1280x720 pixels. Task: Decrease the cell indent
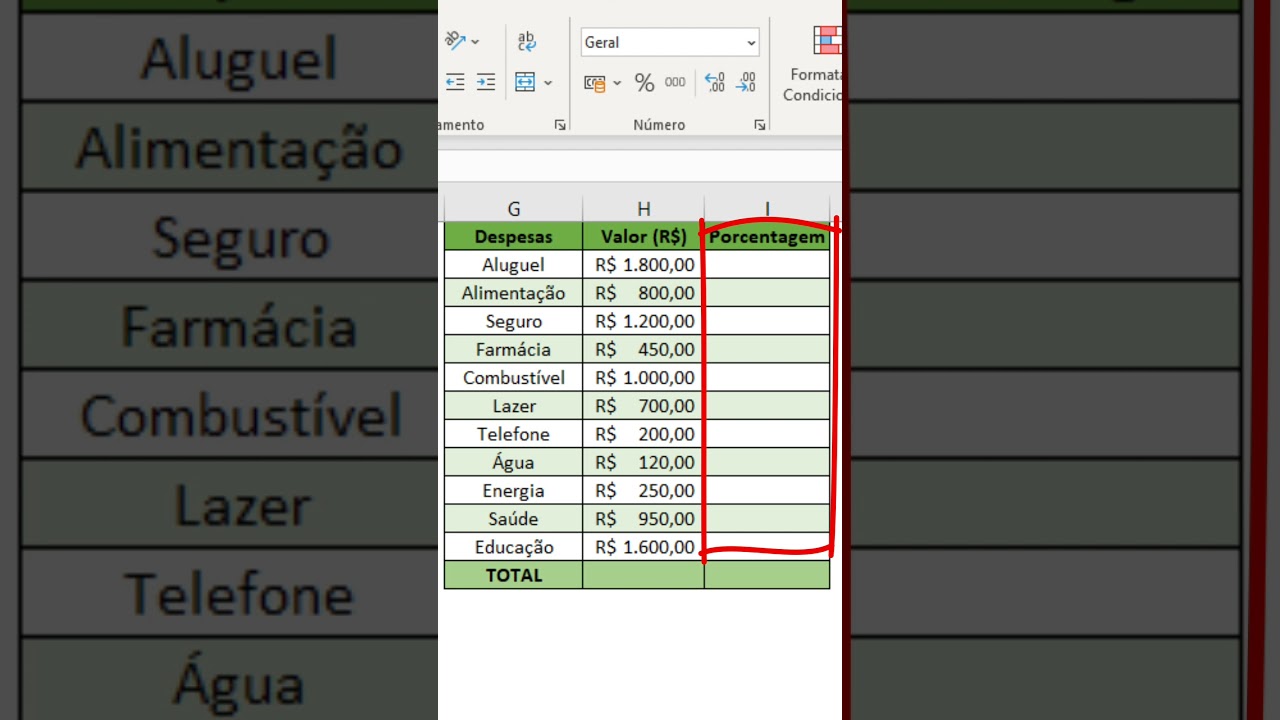[x=455, y=82]
